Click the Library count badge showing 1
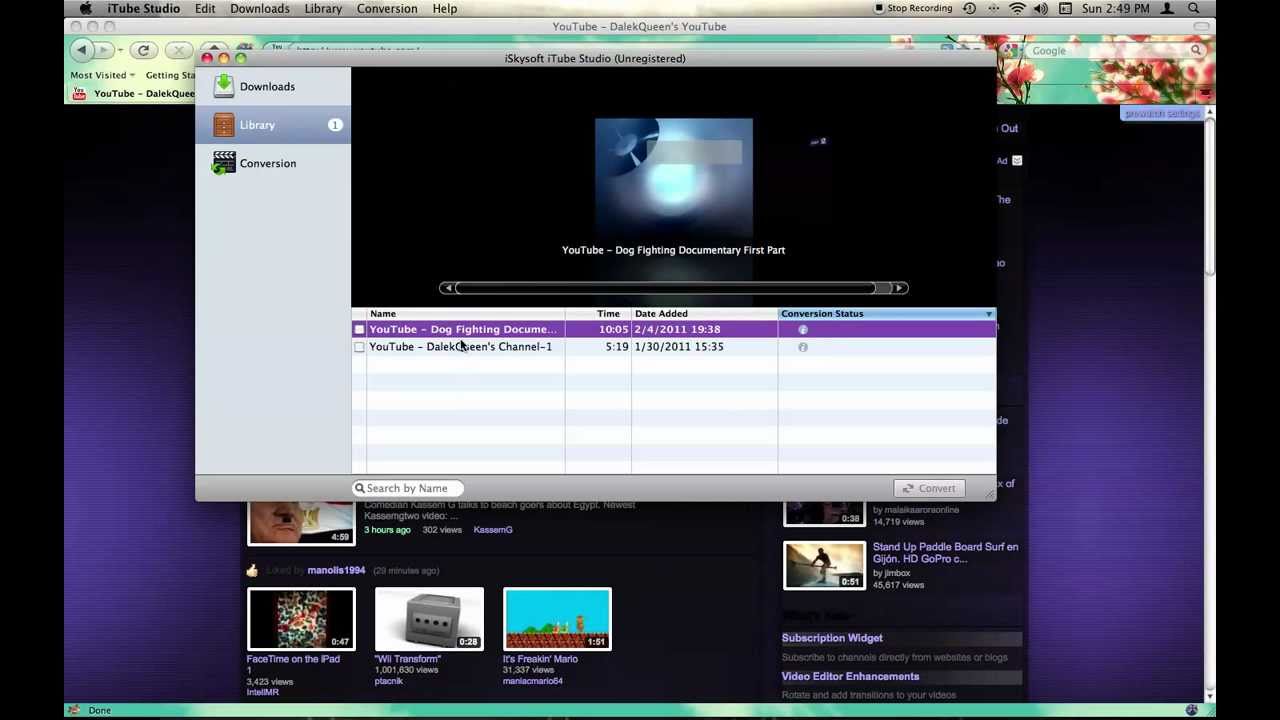This screenshot has height=720, width=1280. tap(335, 125)
